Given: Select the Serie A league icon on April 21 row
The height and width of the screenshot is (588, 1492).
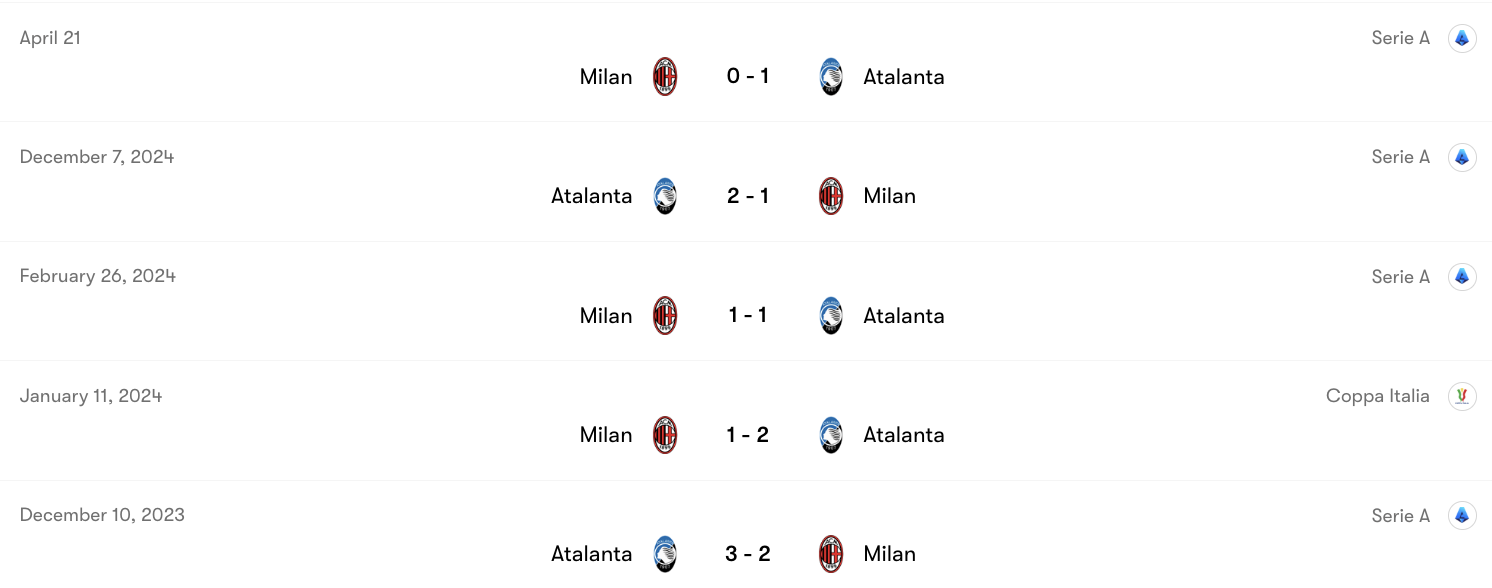Looking at the screenshot, I should 1462,37.
